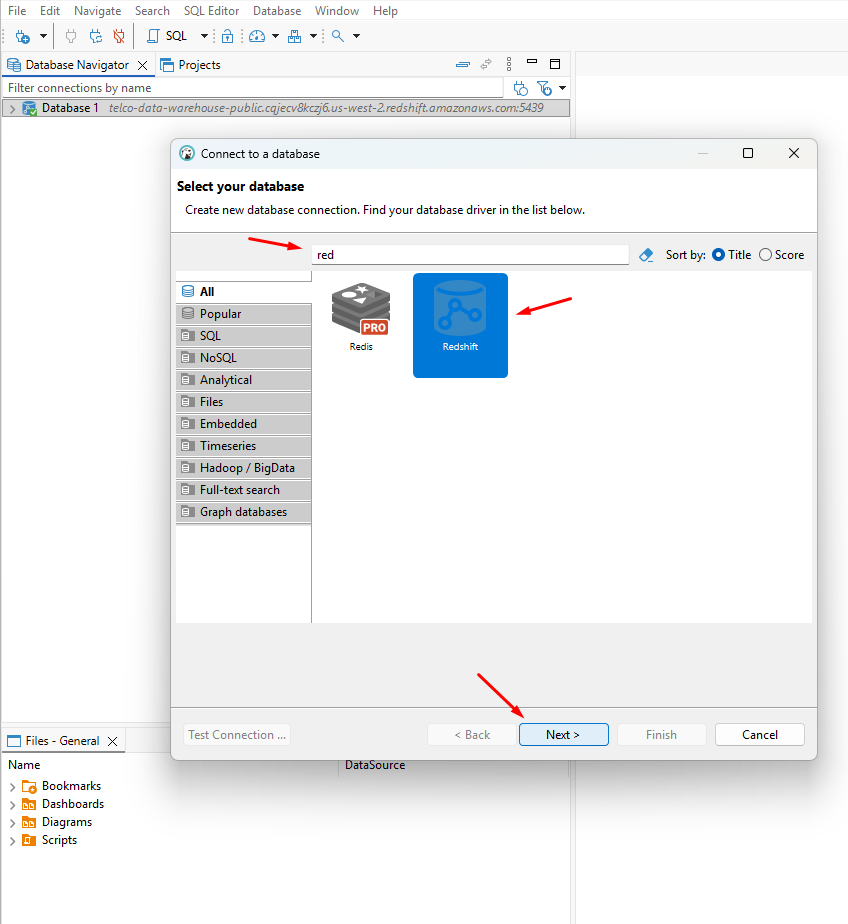The width and height of the screenshot is (848, 924).
Task: Close the Files - General tab
Action: coord(113,741)
